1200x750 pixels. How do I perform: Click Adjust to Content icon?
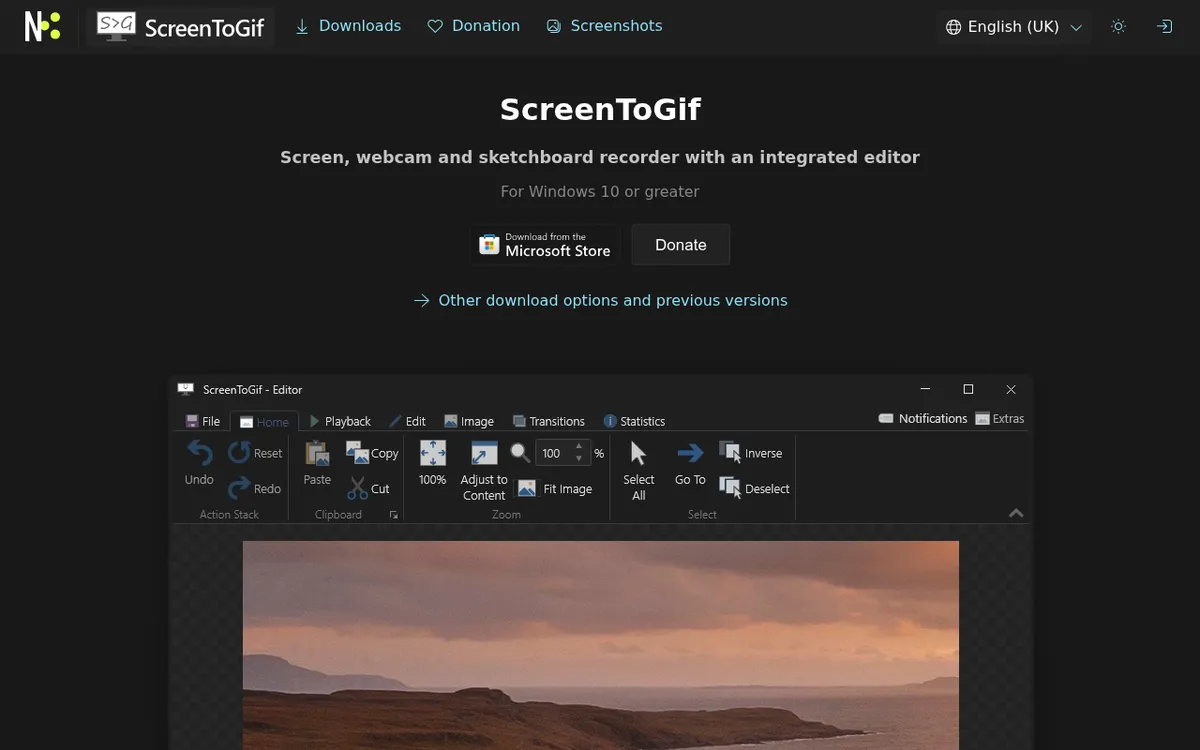click(484, 453)
